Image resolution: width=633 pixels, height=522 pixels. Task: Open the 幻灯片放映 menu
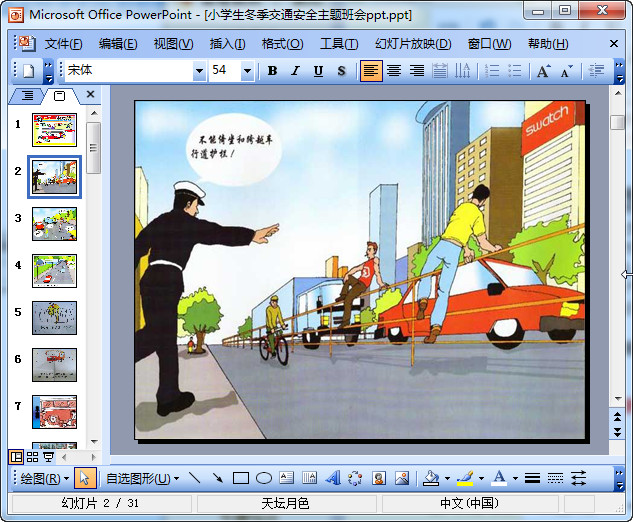click(413, 44)
